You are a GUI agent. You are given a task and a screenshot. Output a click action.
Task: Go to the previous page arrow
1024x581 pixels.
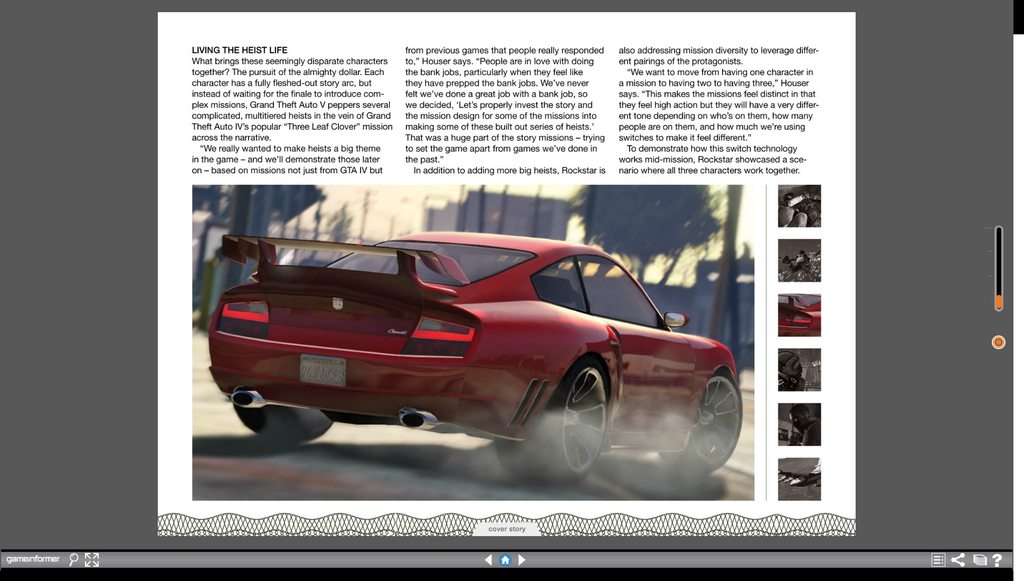point(488,560)
